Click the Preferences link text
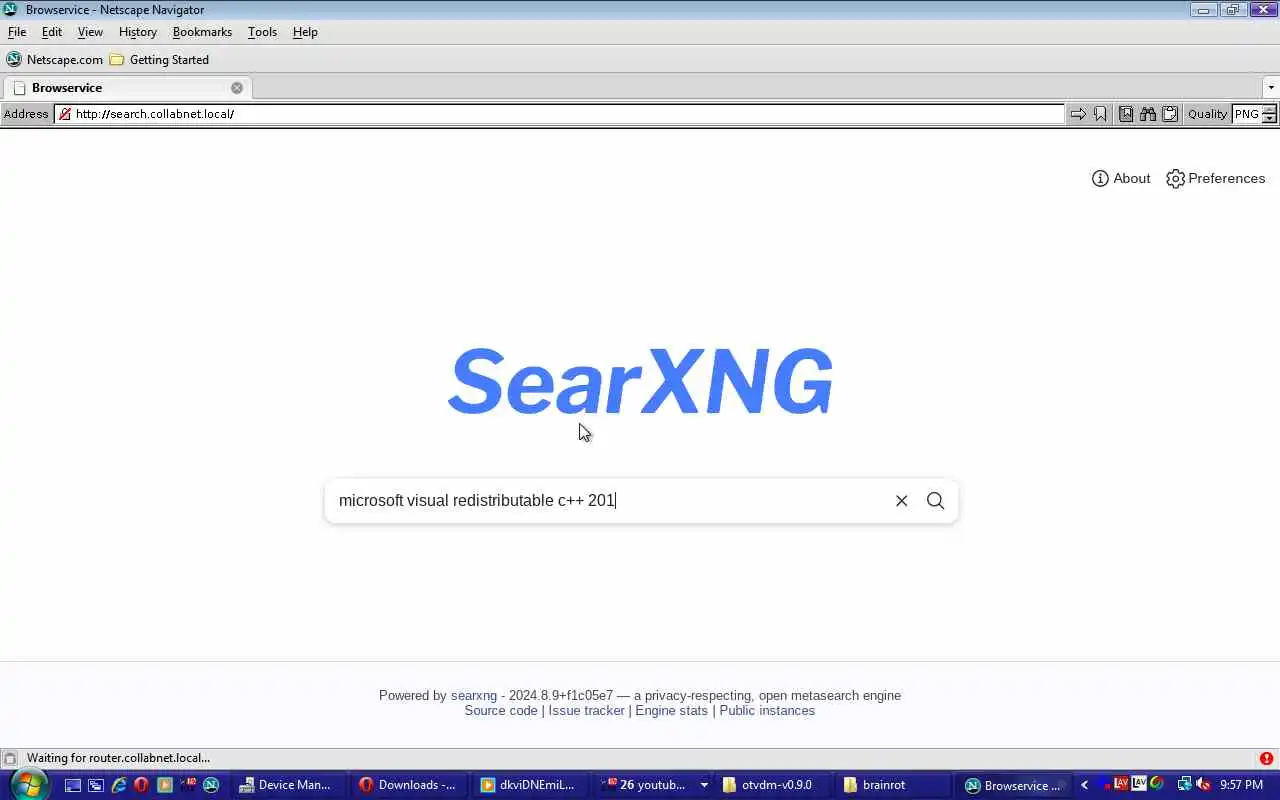 pyautogui.click(x=1227, y=178)
